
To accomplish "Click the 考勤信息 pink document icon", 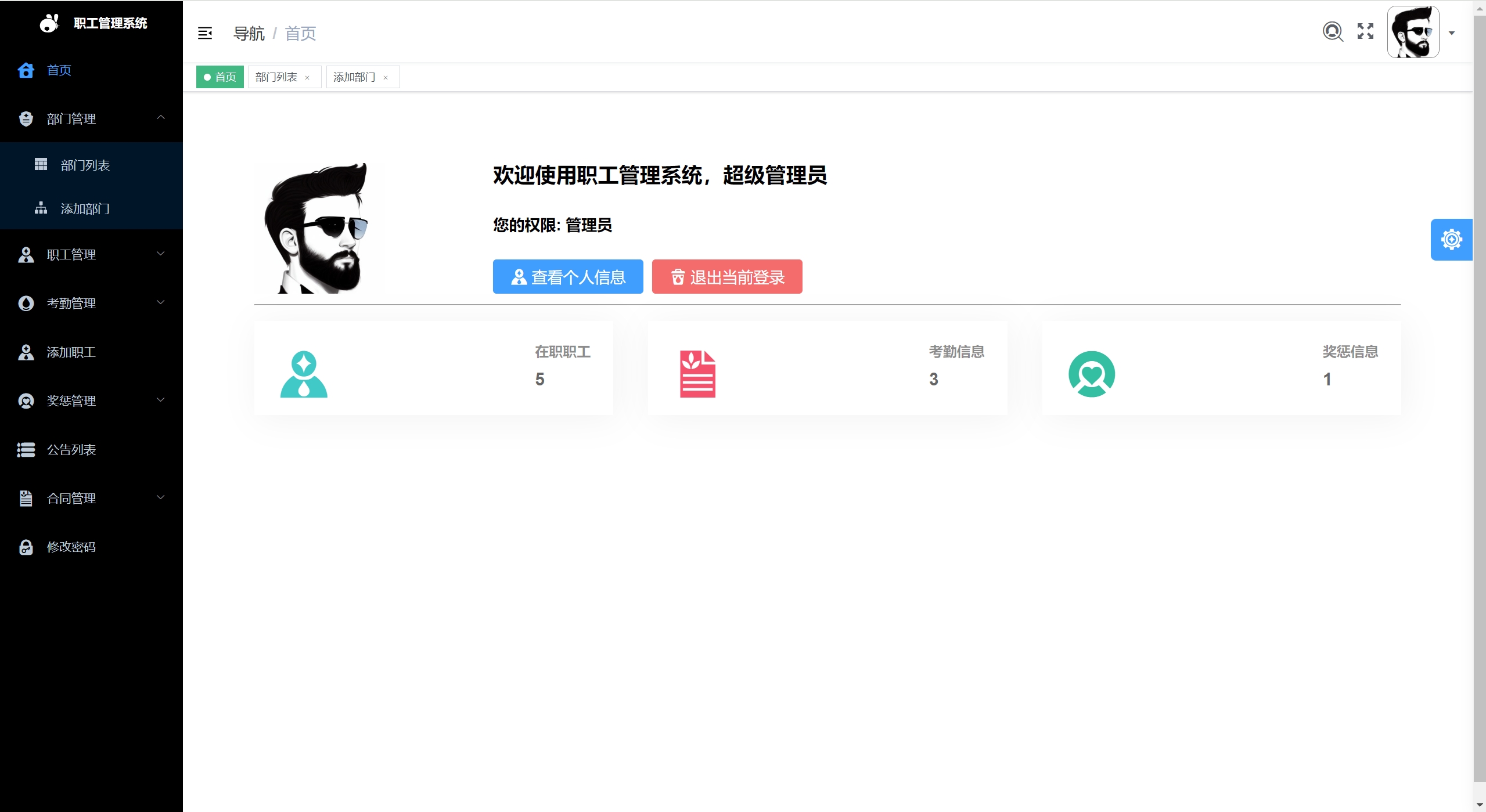I will 697,374.
